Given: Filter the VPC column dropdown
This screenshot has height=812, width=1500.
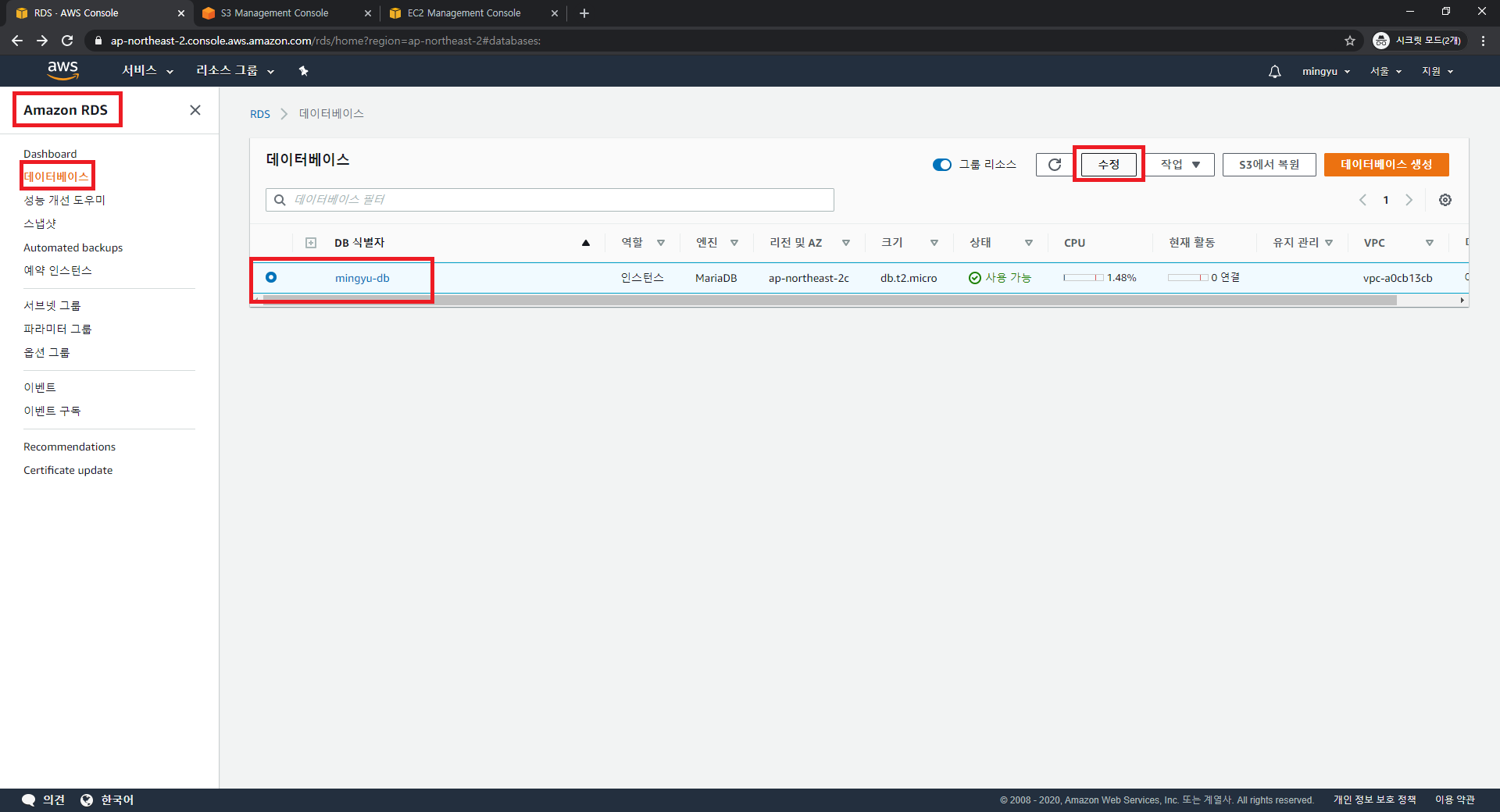Looking at the screenshot, I should click(x=1430, y=243).
